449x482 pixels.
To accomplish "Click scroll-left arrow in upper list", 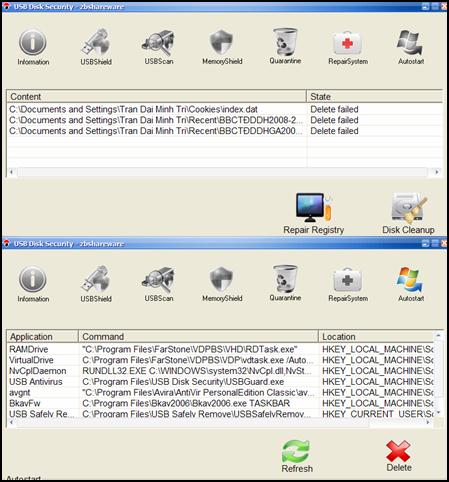I will pyautogui.click(x=11, y=172).
